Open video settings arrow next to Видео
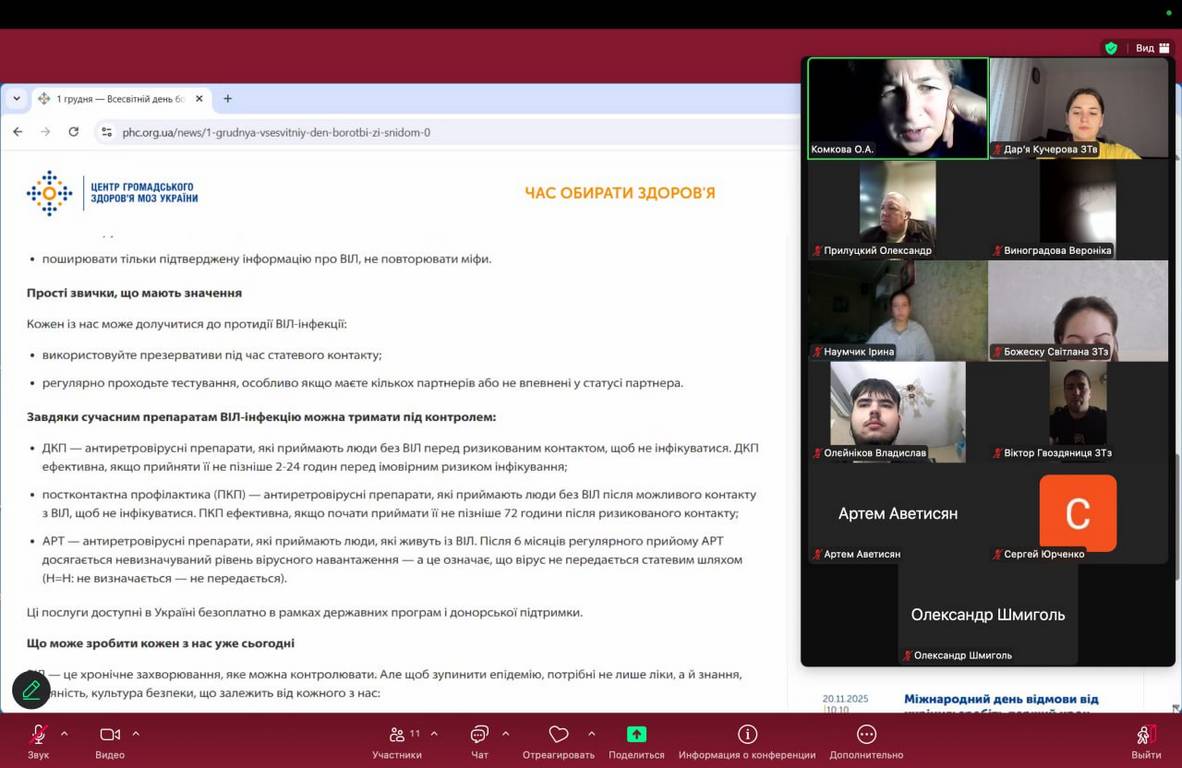Viewport: 1182px width, 768px height. pos(136,734)
